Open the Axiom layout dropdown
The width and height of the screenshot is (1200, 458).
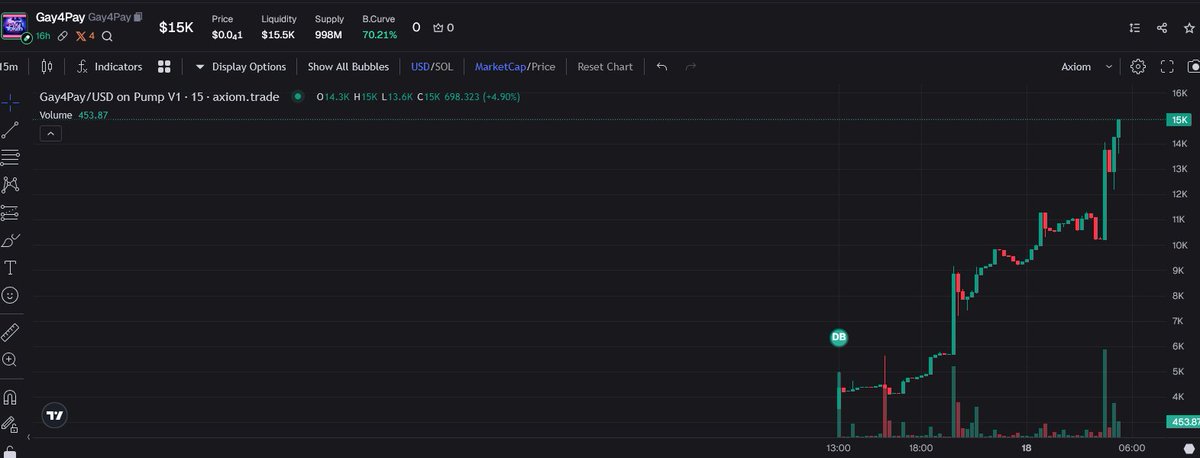coord(1086,67)
